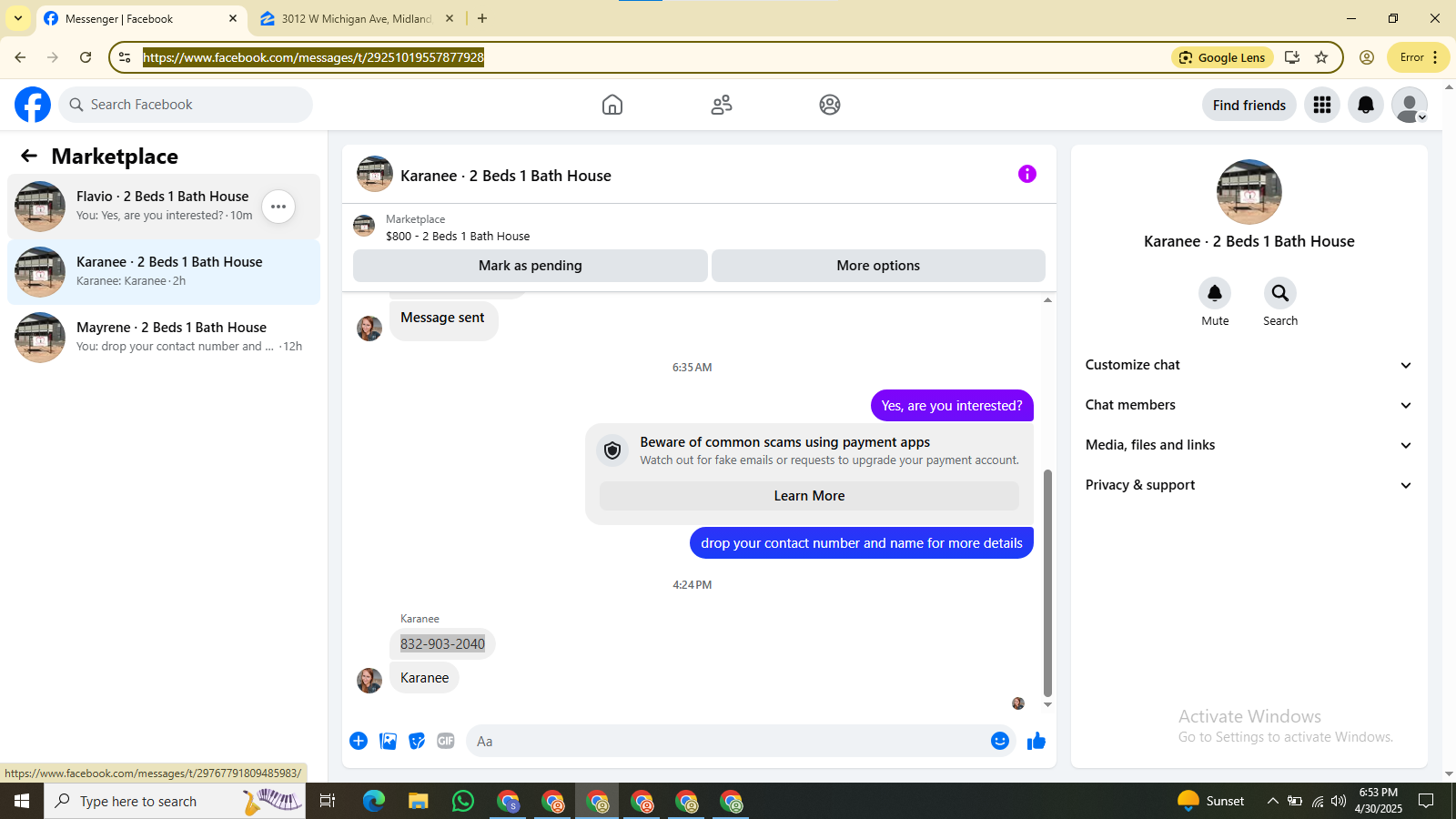The image size is (1456, 819).
Task: Click the Windows taskbar search box
Action: click(x=175, y=801)
